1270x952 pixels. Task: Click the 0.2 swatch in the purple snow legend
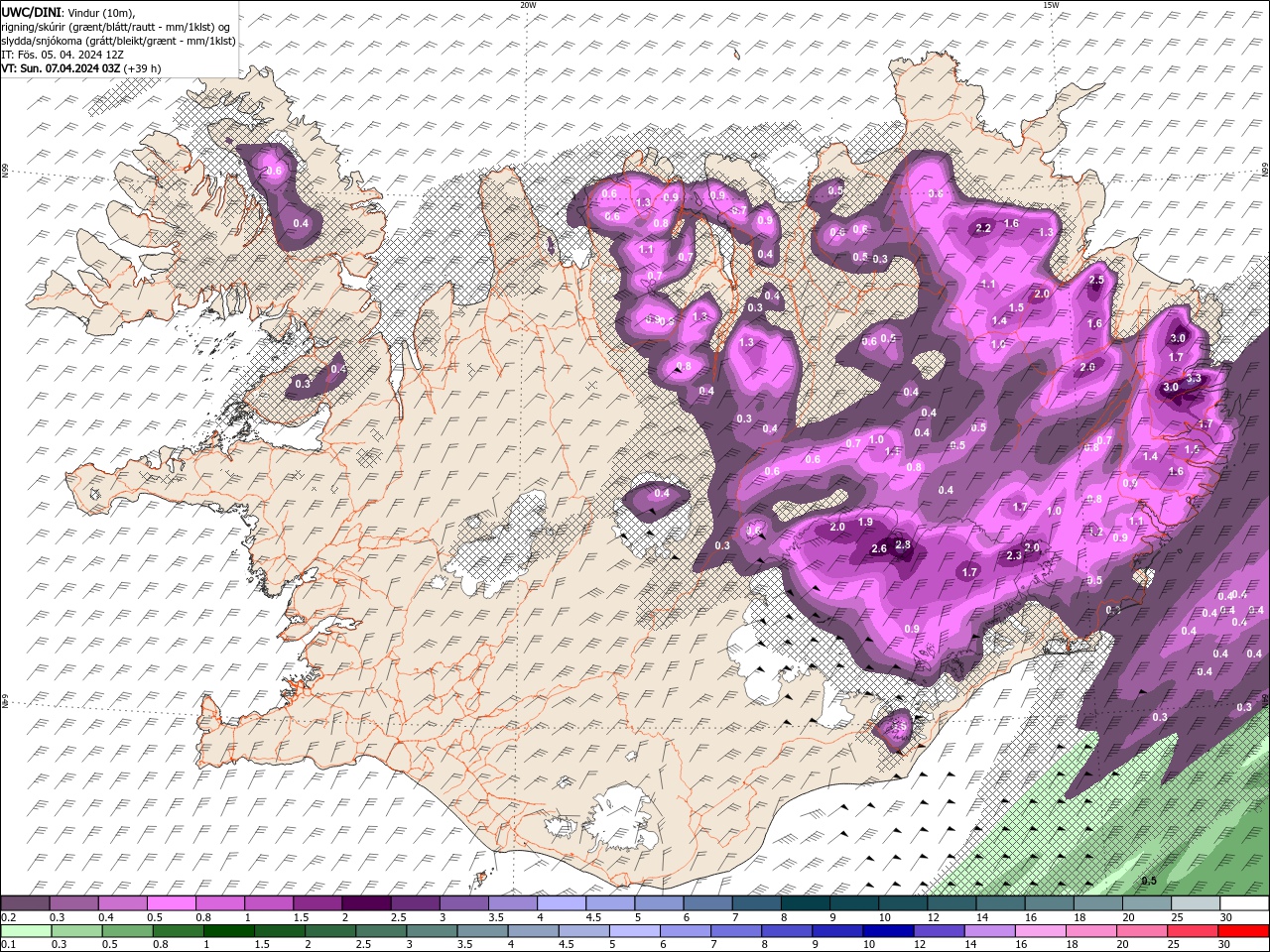click(x=25, y=903)
